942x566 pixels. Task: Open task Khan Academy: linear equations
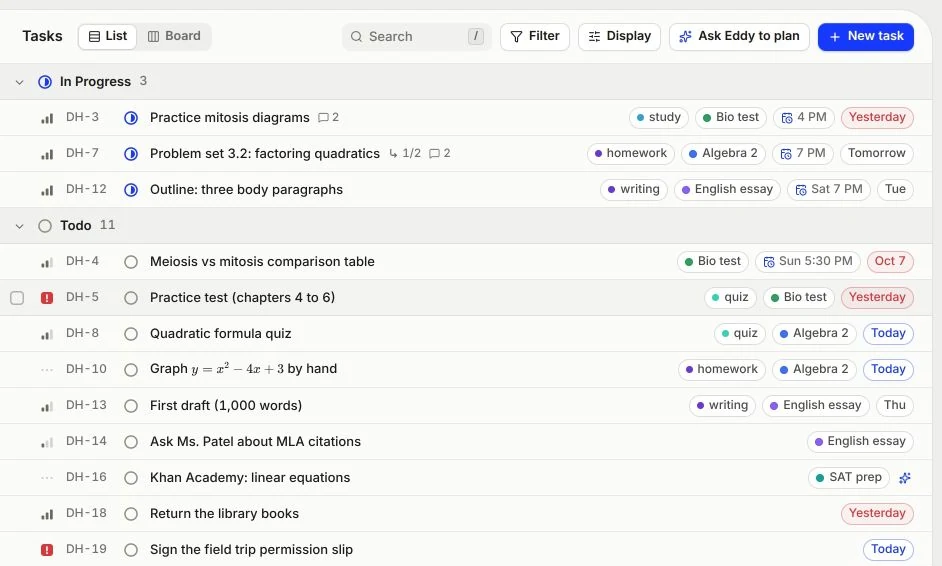coord(250,478)
